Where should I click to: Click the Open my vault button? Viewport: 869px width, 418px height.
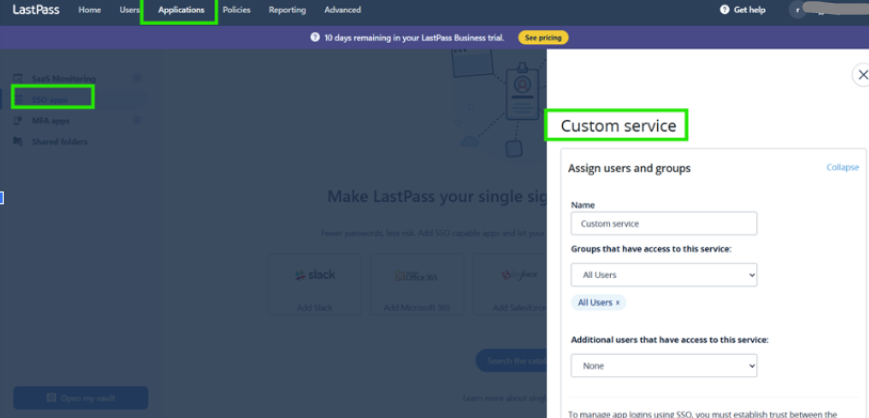(x=80, y=398)
